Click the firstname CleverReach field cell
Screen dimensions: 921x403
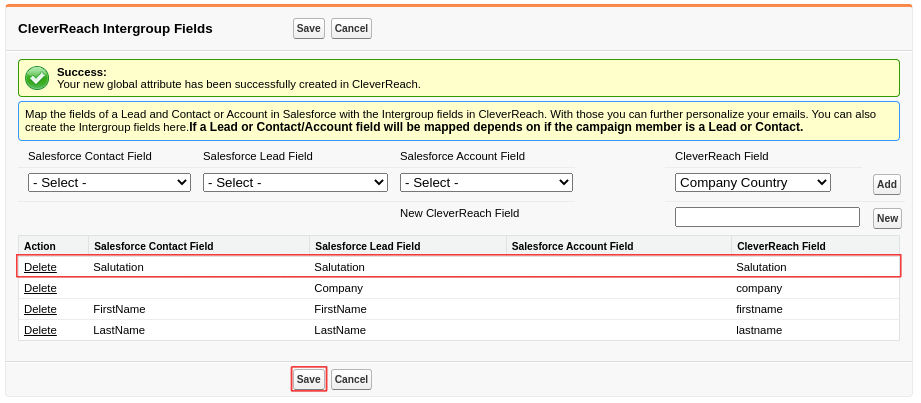click(x=759, y=309)
